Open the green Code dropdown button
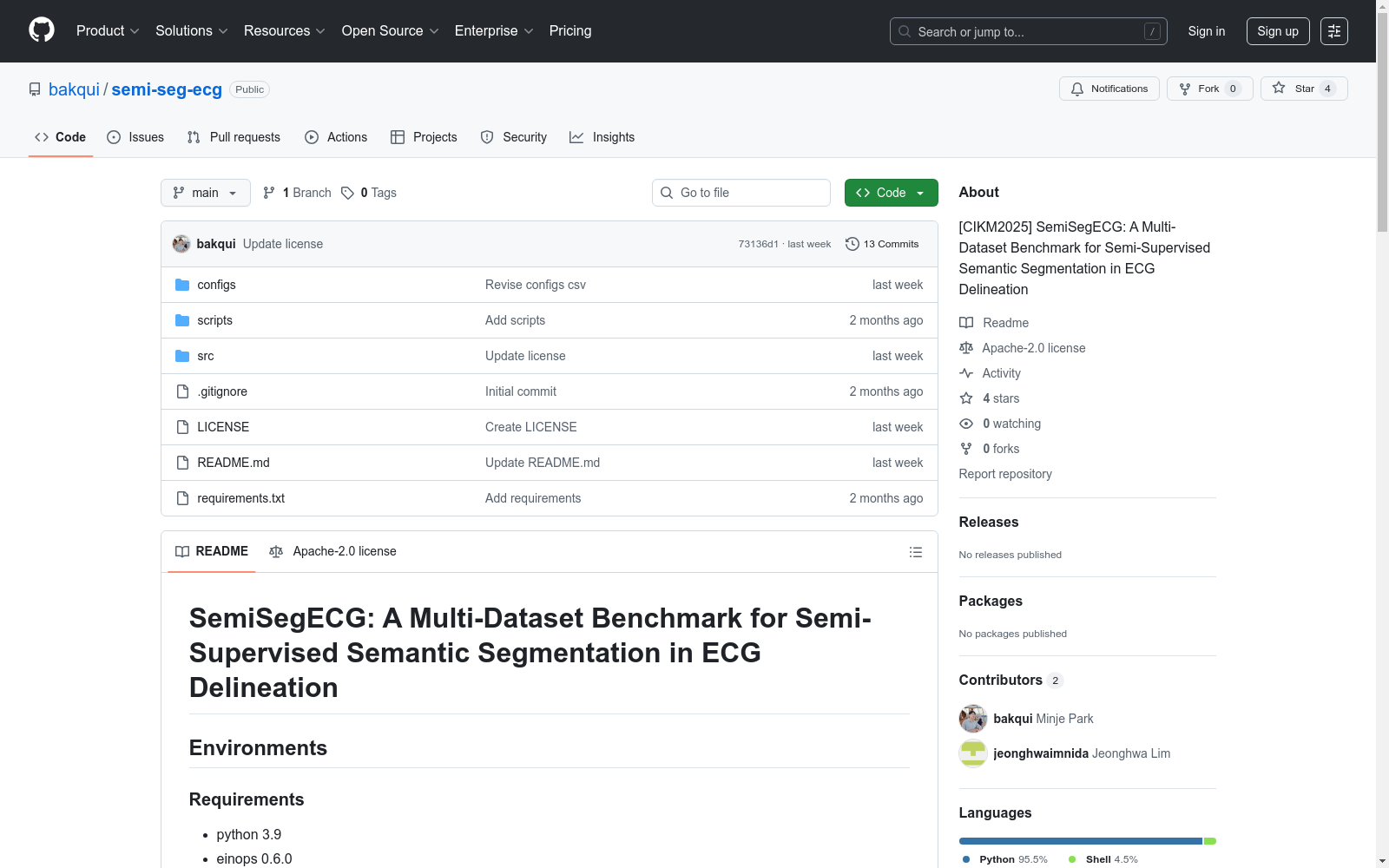The height and width of the screenshot is (868, 1389). (x=892, y=193)
